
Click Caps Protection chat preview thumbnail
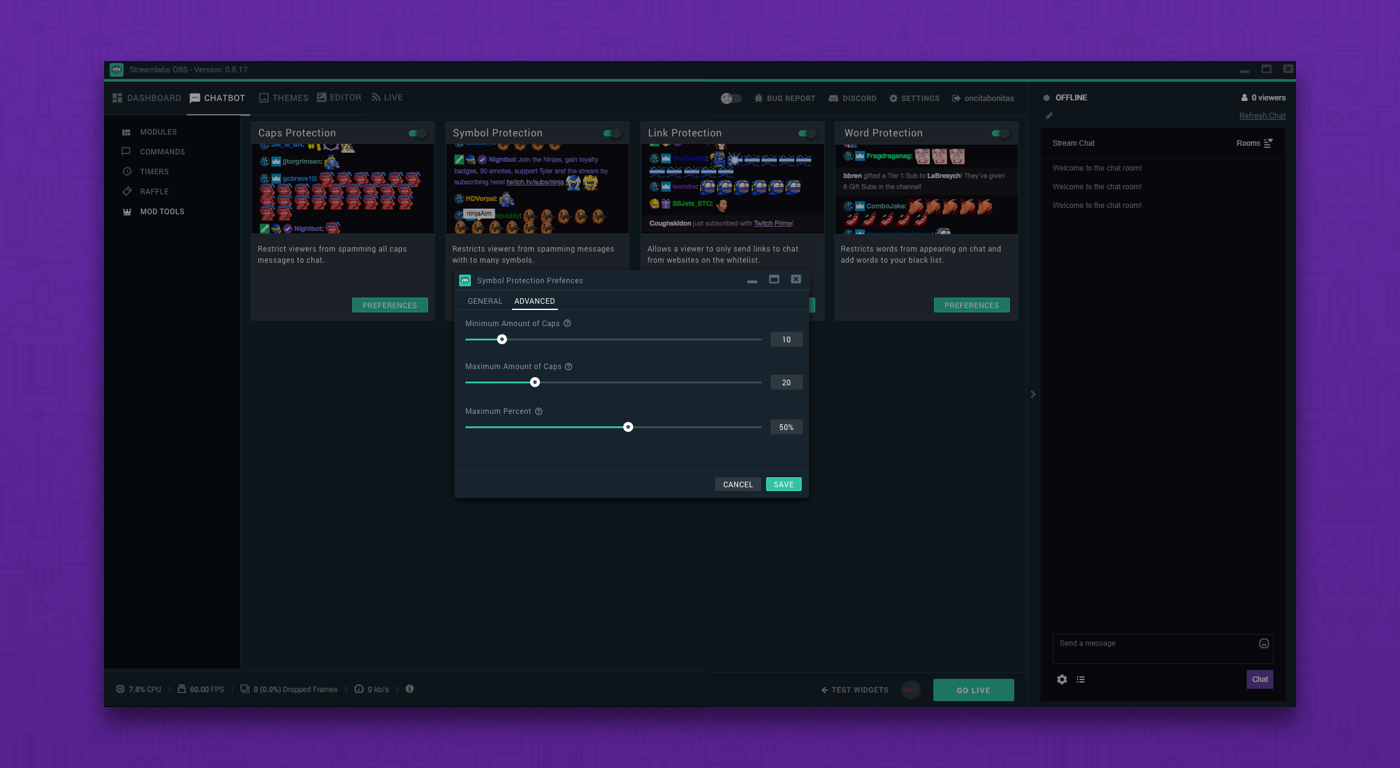tap(343, 189)
